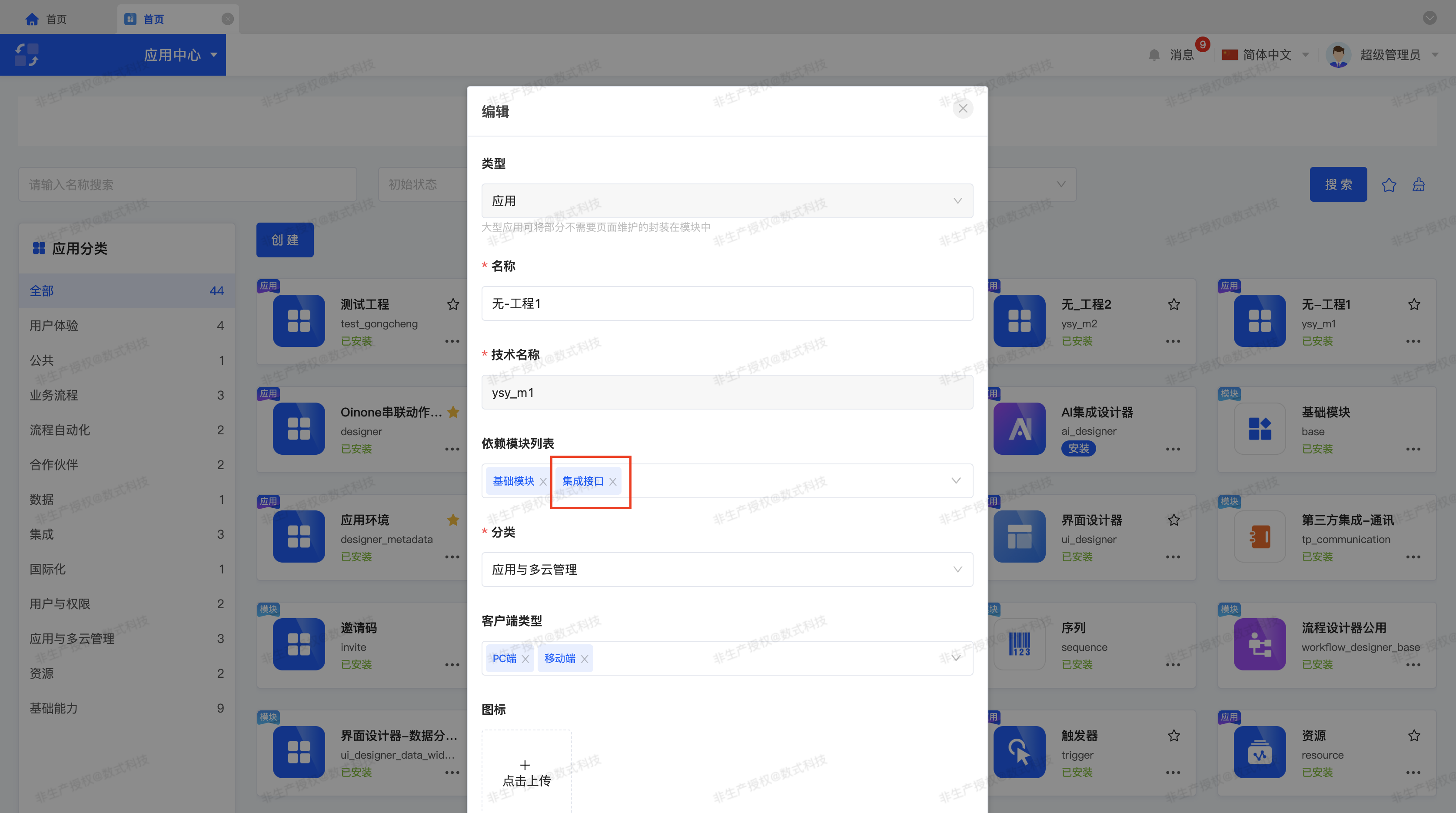Screen dimensions: 1456x813
Task: Click the 安装 button on AI集成设计器
Action: pos(1078,448)
